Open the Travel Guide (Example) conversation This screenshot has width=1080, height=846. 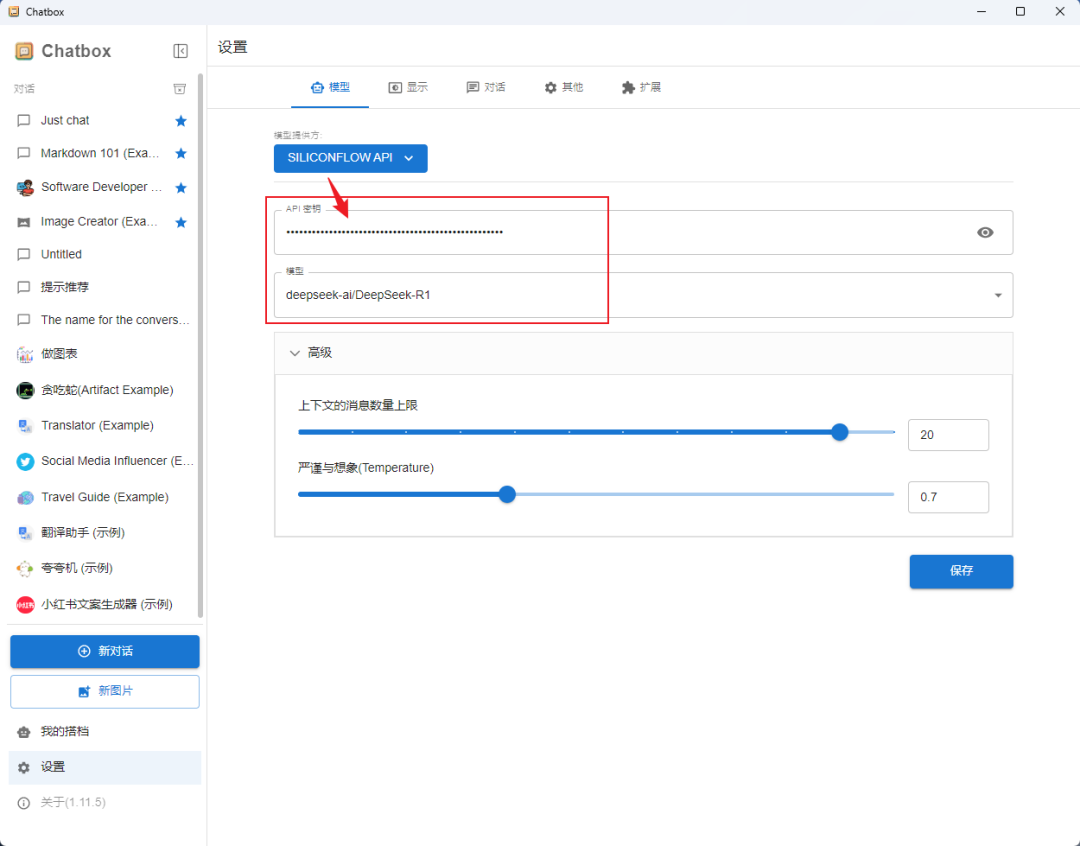[105, 497]
